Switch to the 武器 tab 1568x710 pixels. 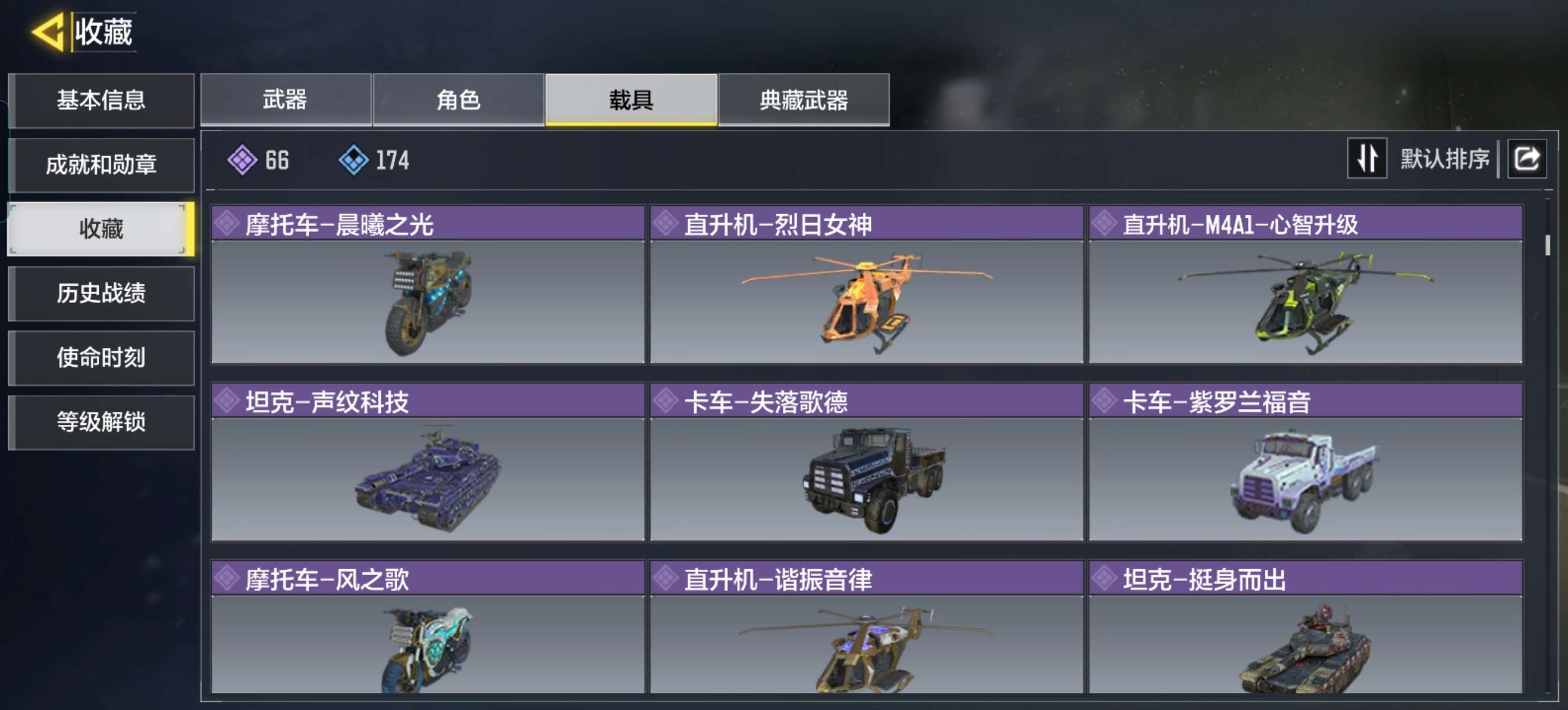tap(286, 100)
